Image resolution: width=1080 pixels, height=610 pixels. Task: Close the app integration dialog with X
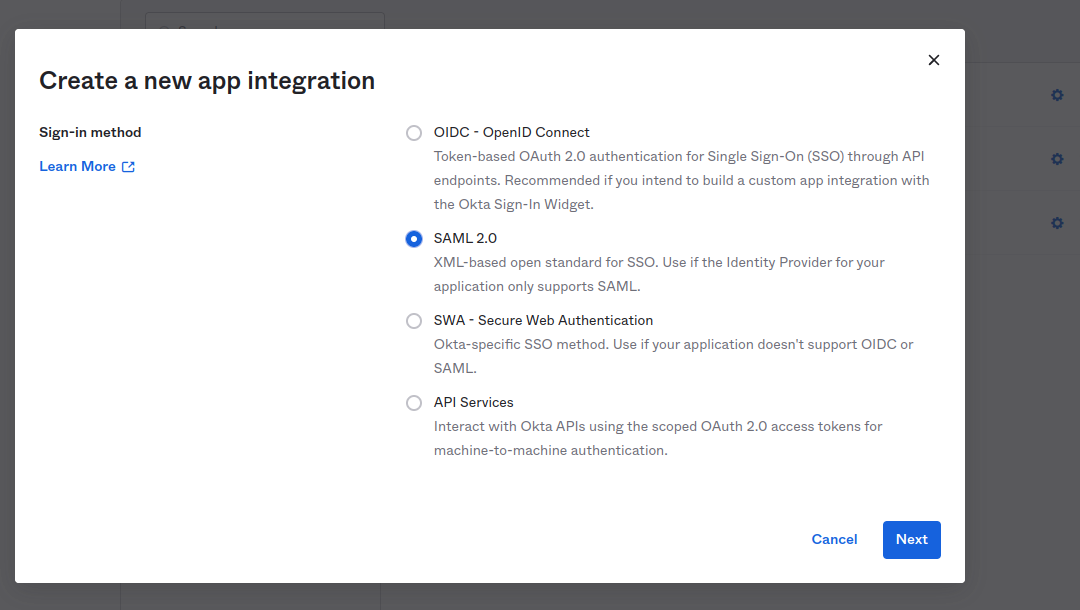[x=933, y=60]
